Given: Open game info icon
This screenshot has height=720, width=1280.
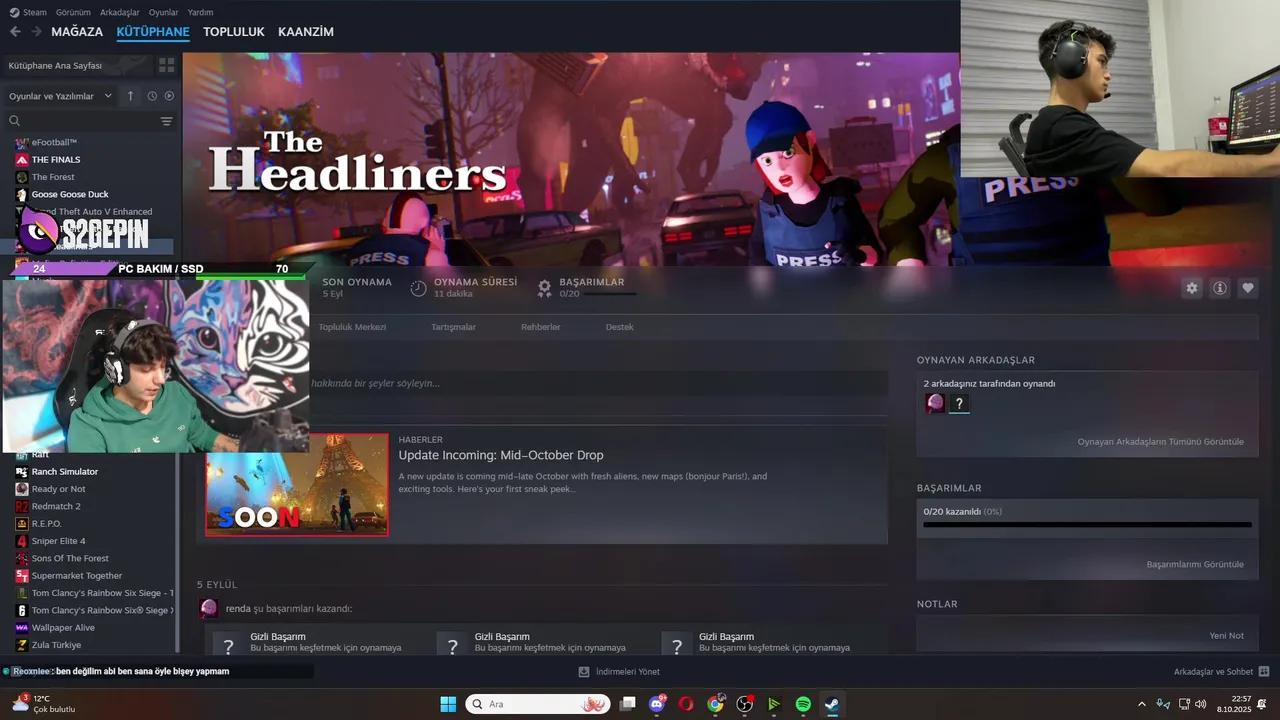Looking at the screenshot, I should (x=1220, y=288).
